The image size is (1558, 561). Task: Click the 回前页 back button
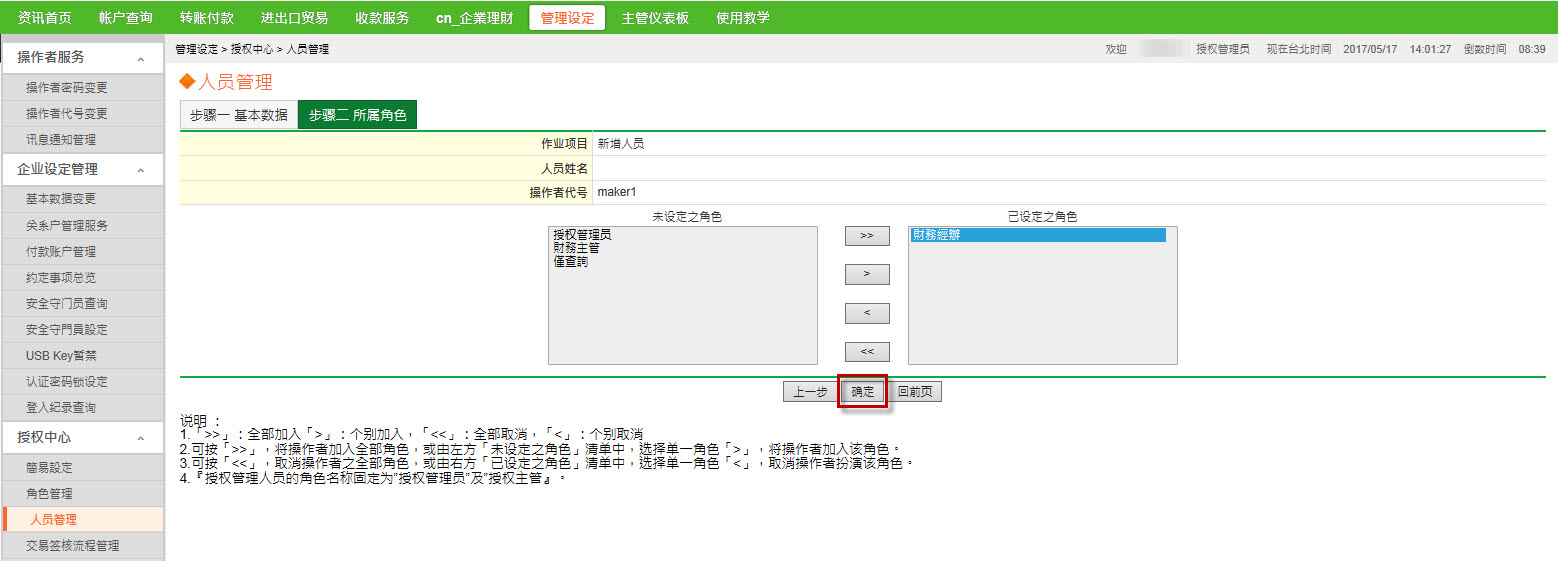[x=915, y=392]
